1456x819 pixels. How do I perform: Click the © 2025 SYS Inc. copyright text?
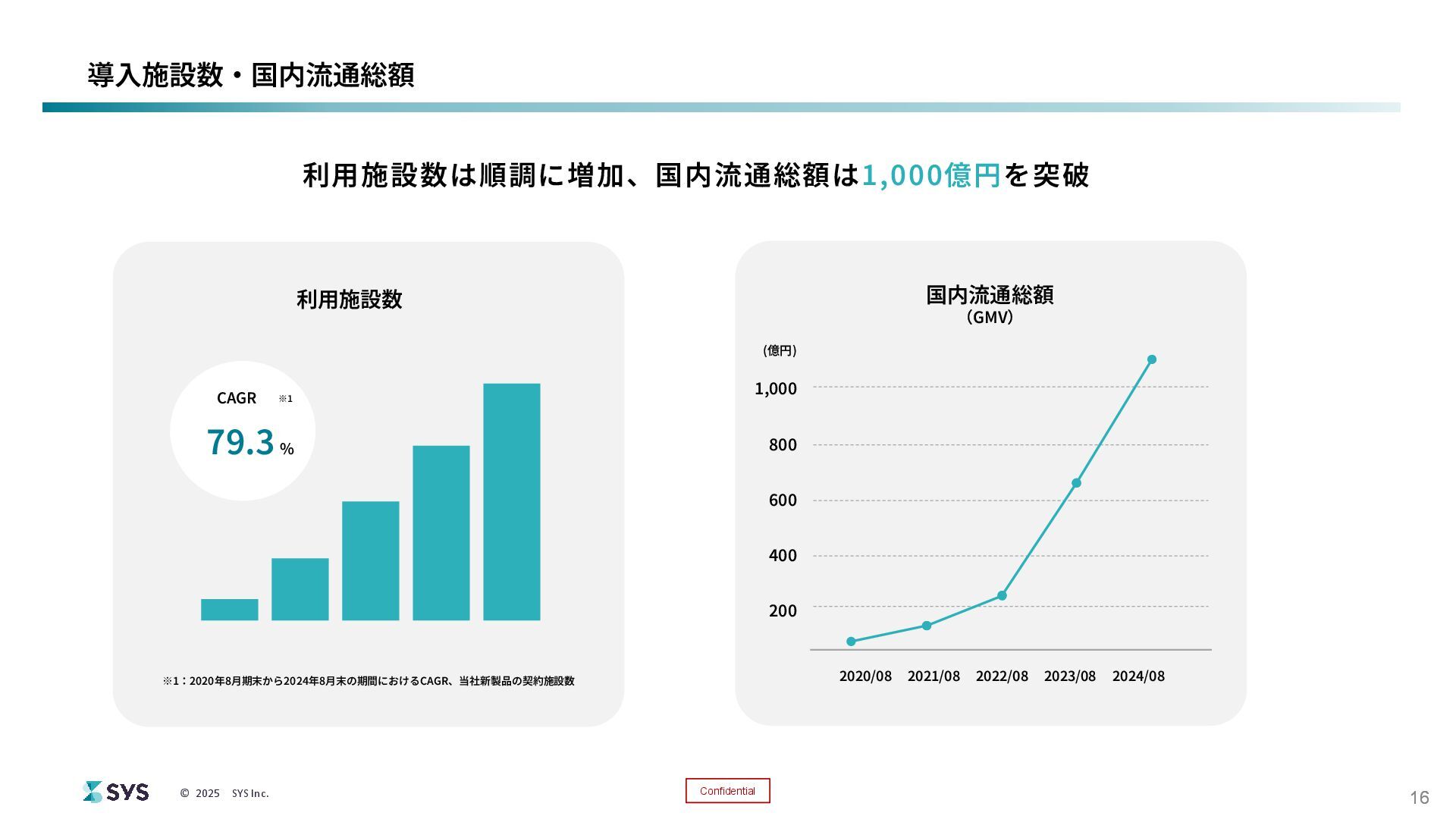click(x=224, y=793)
